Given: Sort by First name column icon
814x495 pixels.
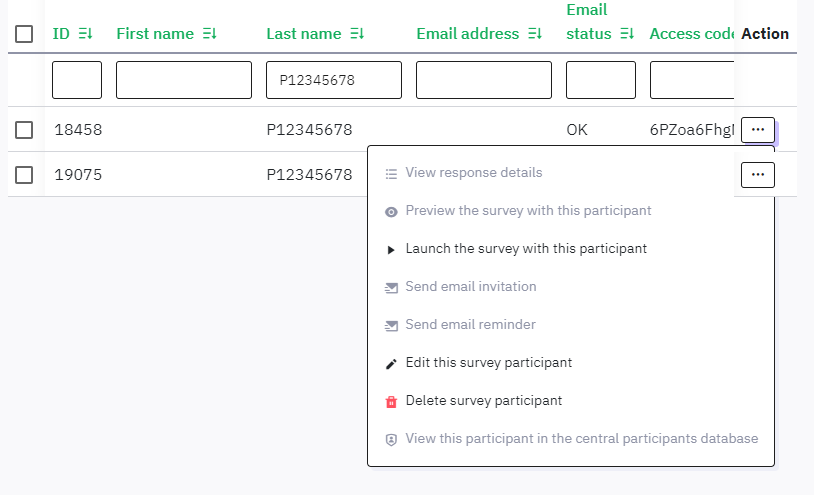Looking at the screenshot, I should pos(209,34).
